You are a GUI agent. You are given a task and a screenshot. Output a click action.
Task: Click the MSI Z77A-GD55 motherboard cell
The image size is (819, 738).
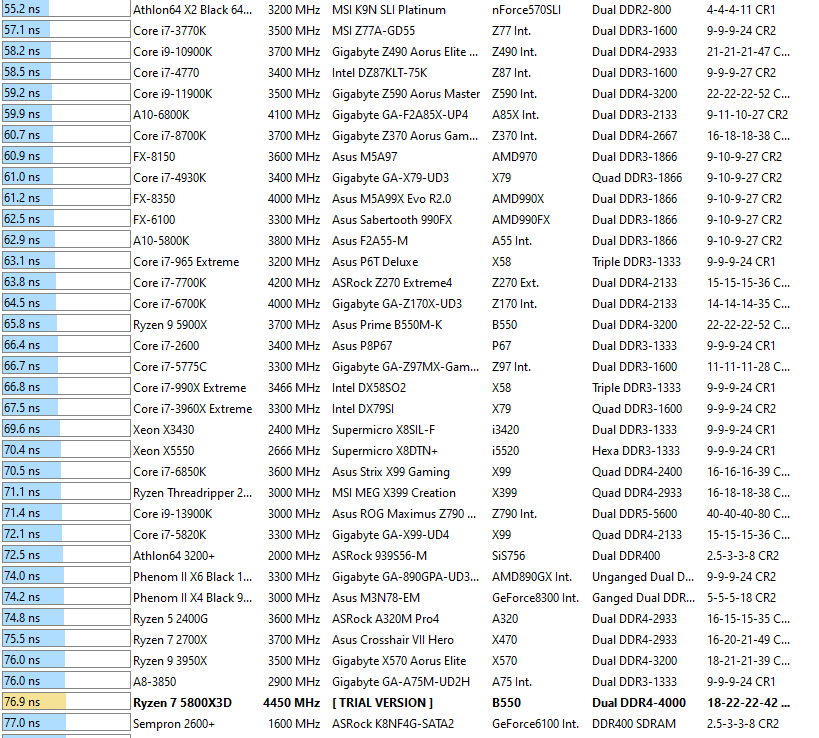(373, 31)
